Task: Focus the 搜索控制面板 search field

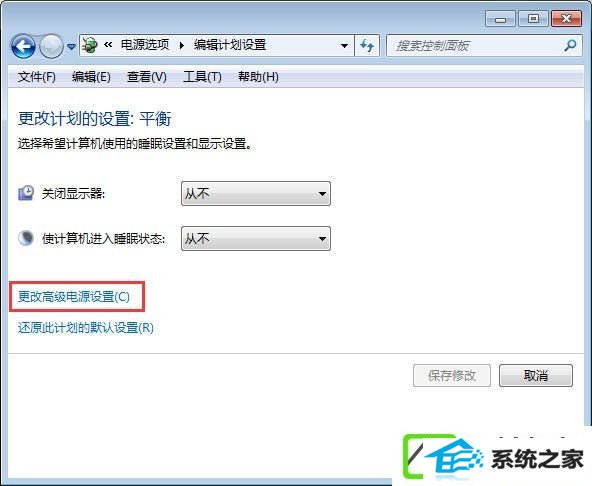Action: point(476,46)
